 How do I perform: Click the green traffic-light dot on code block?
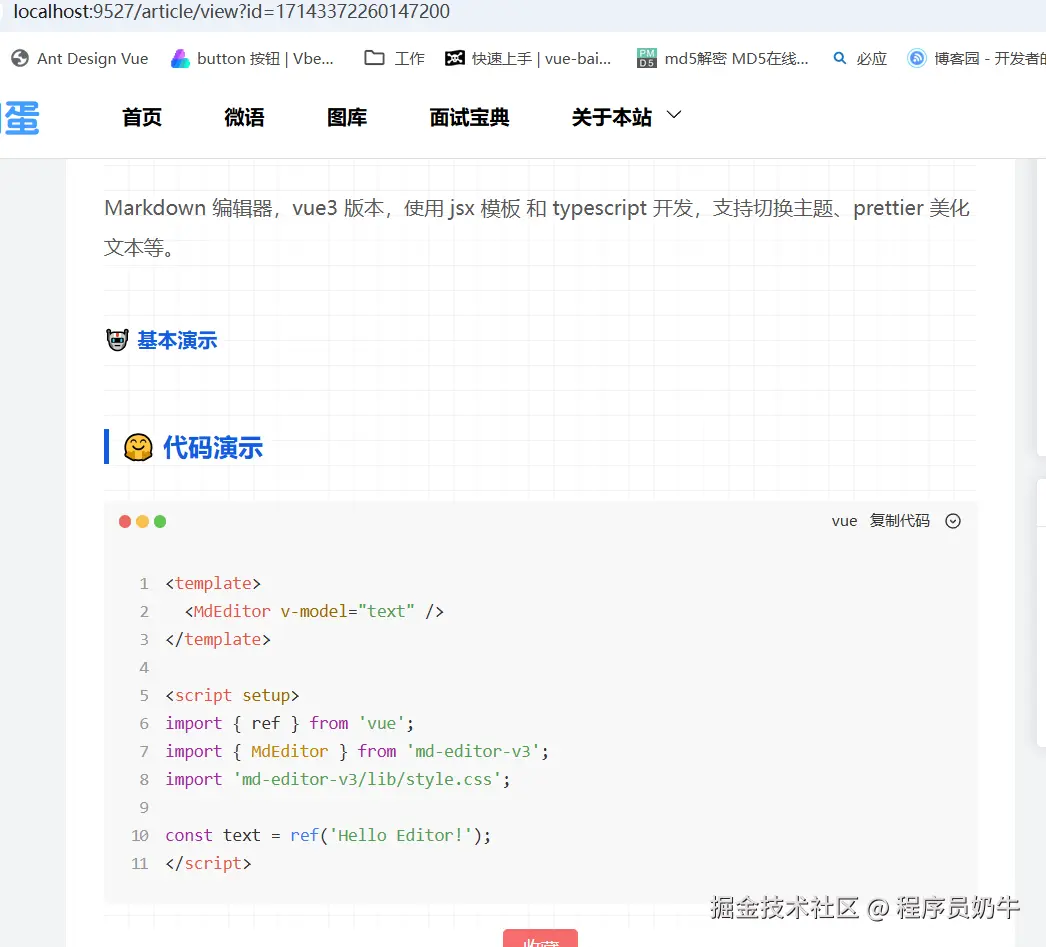[x=160, y=521]
